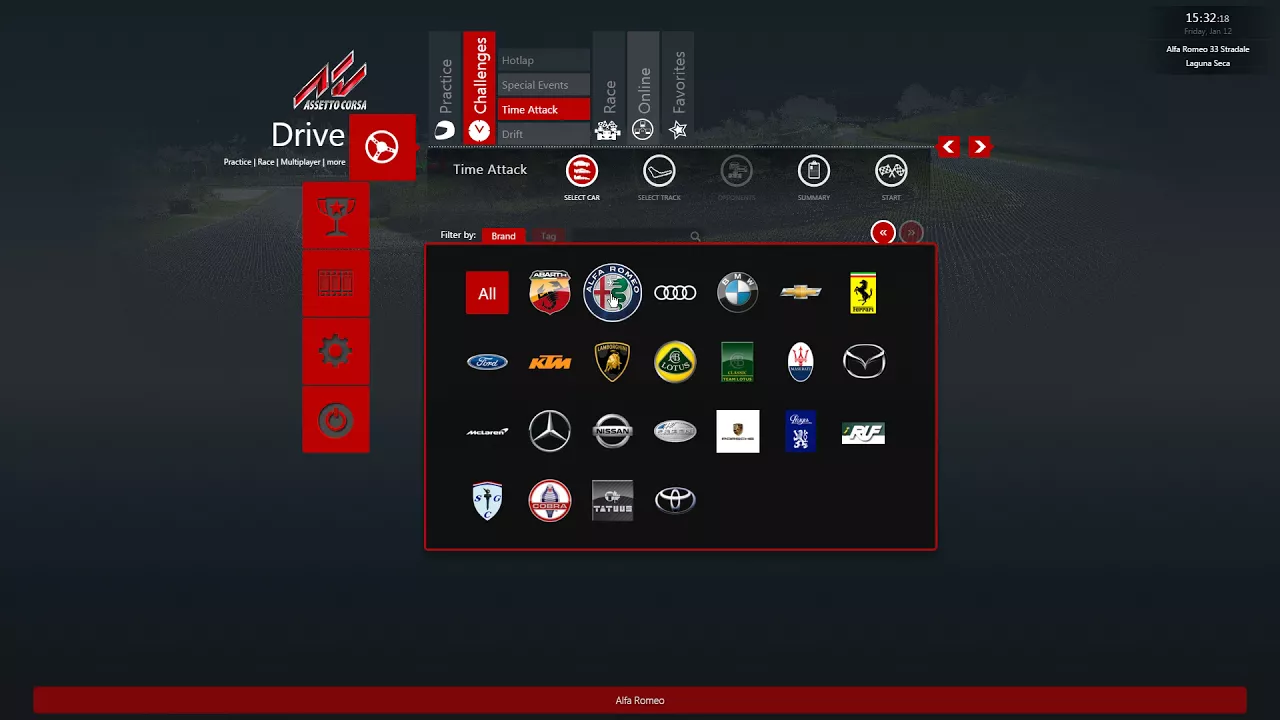The image size is (1280, 720).
Task: Open the Favorites tab
Action: (x=678, y=88)
